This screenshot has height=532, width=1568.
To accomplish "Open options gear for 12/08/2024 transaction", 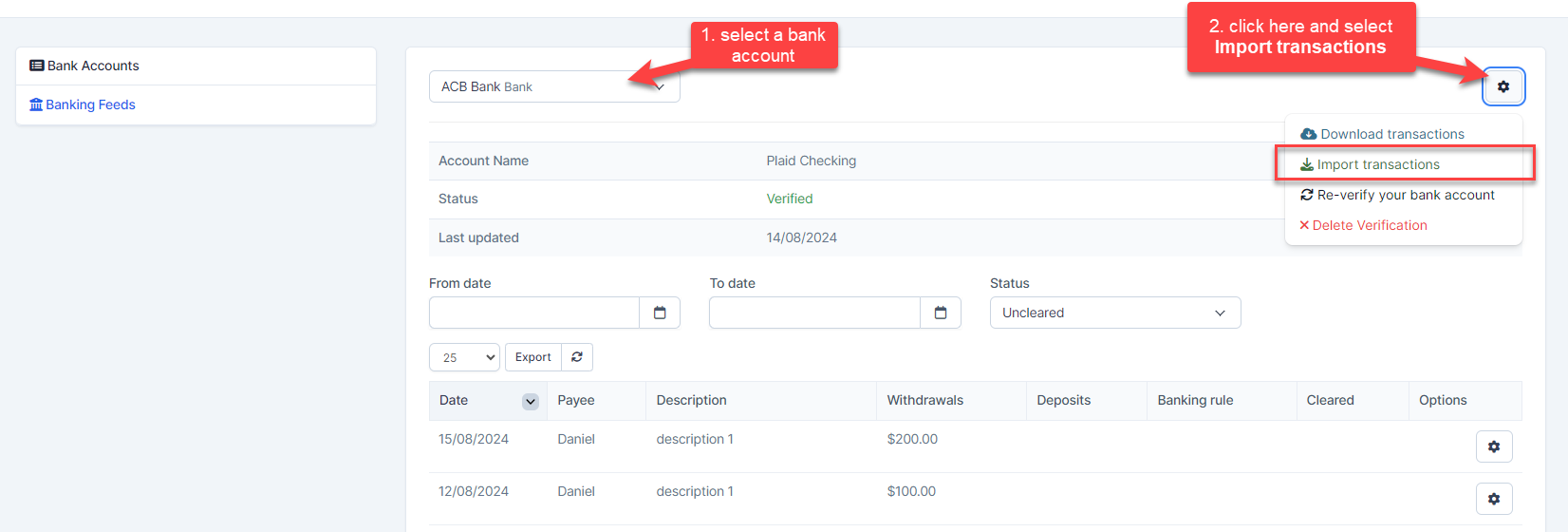I will point(1494,499).
